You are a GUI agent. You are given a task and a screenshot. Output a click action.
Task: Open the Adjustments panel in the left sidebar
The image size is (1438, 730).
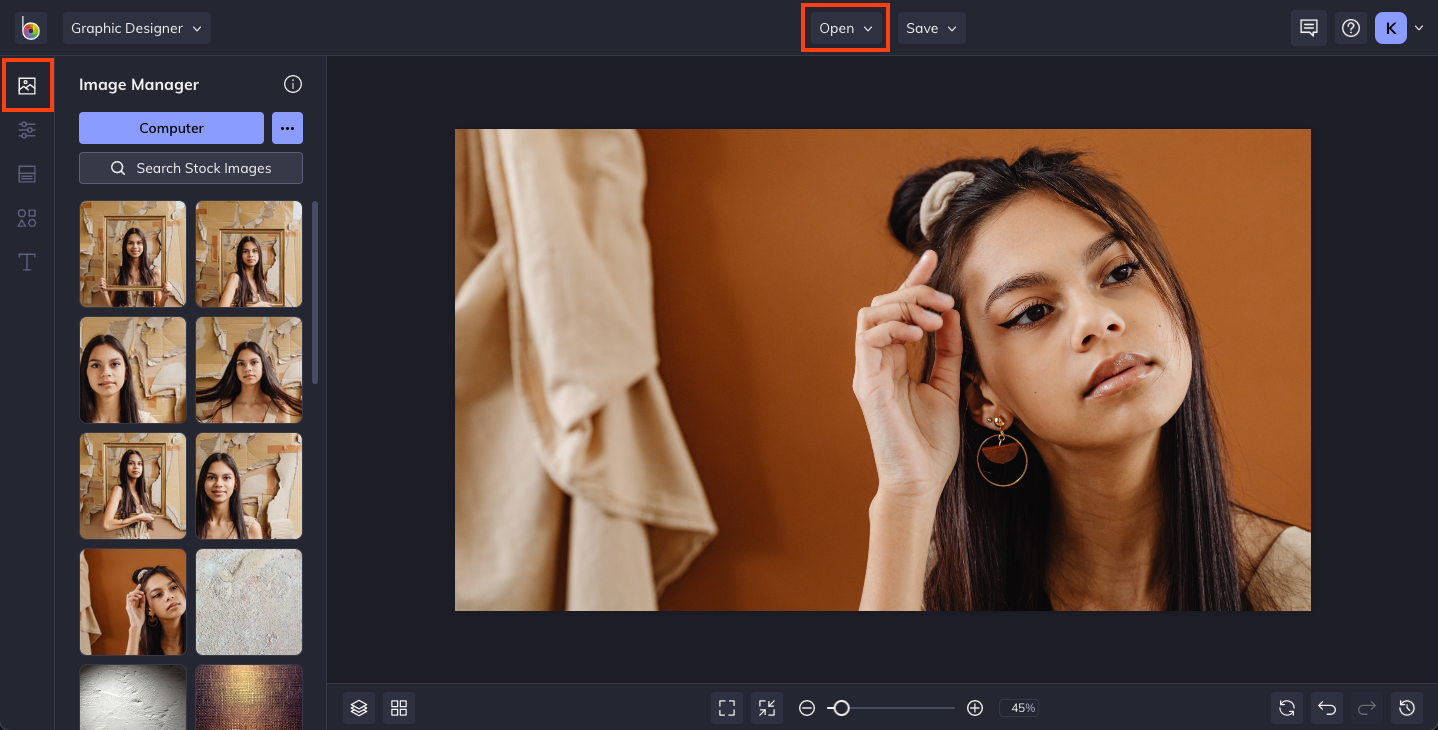(27, 130)
